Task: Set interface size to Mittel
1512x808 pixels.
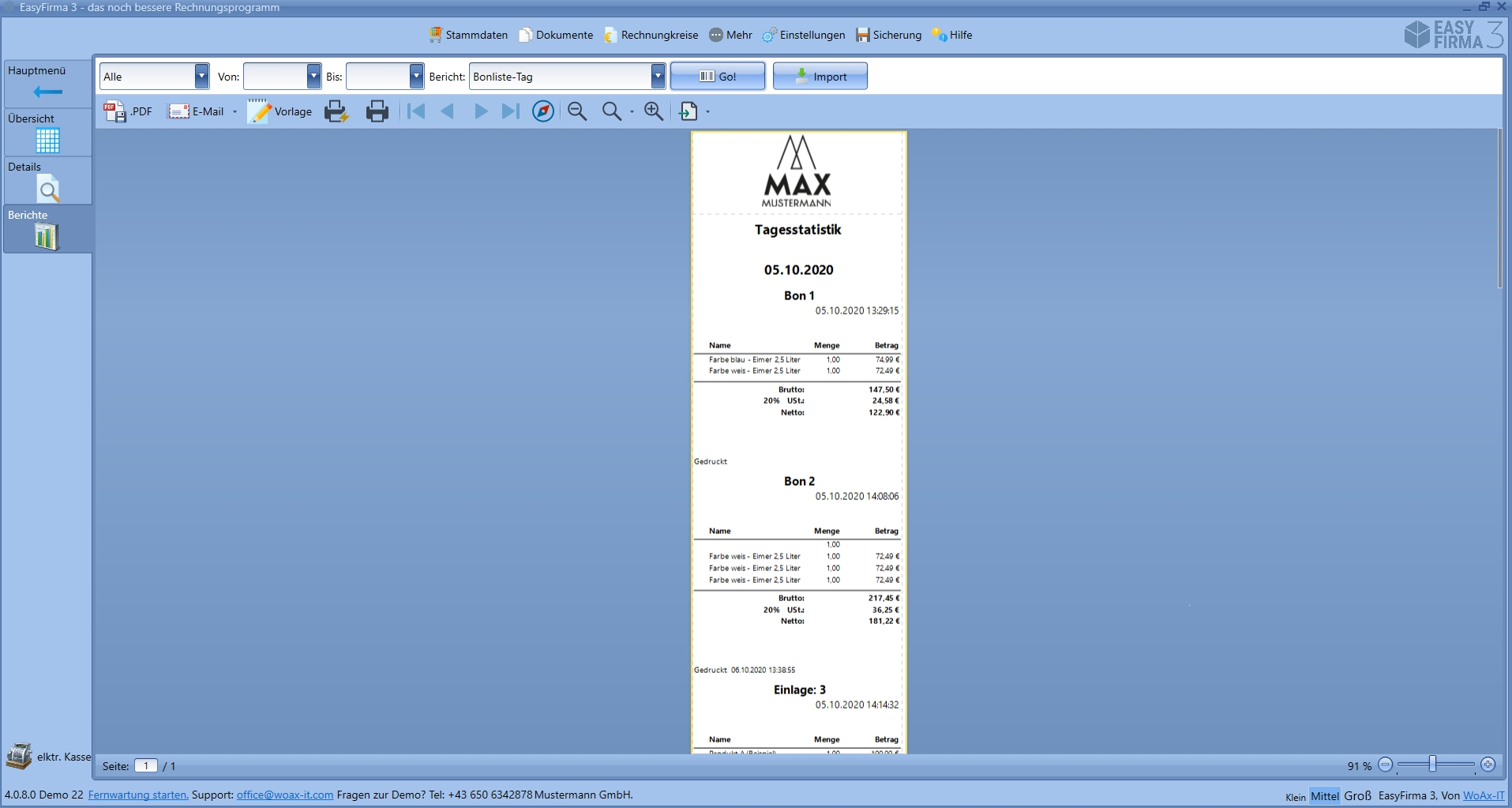Action: pos(1325,796)
